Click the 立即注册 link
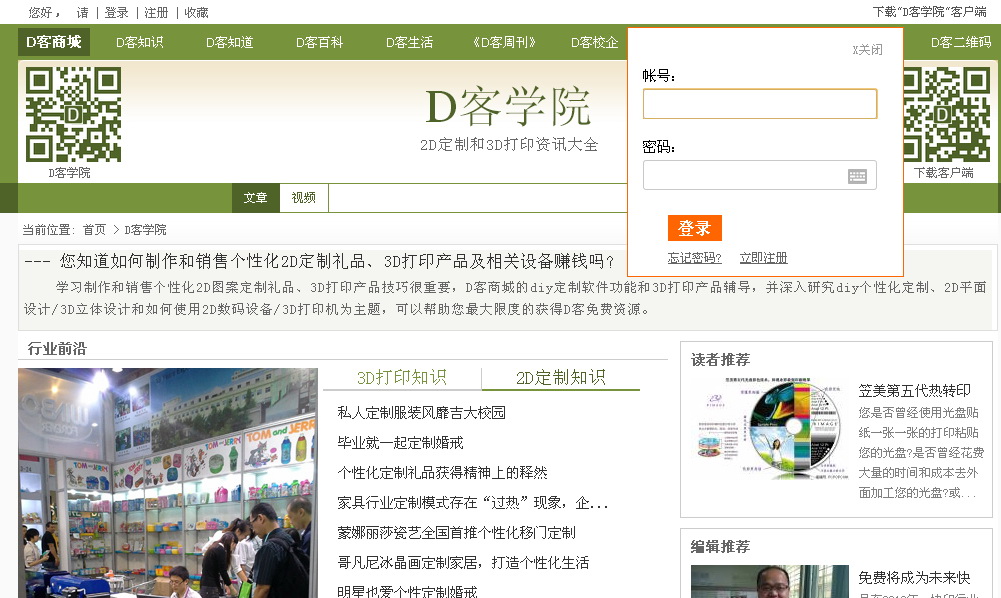Image resolution: width=1001 pixels, height=598 pixels. tap(763, 258)
